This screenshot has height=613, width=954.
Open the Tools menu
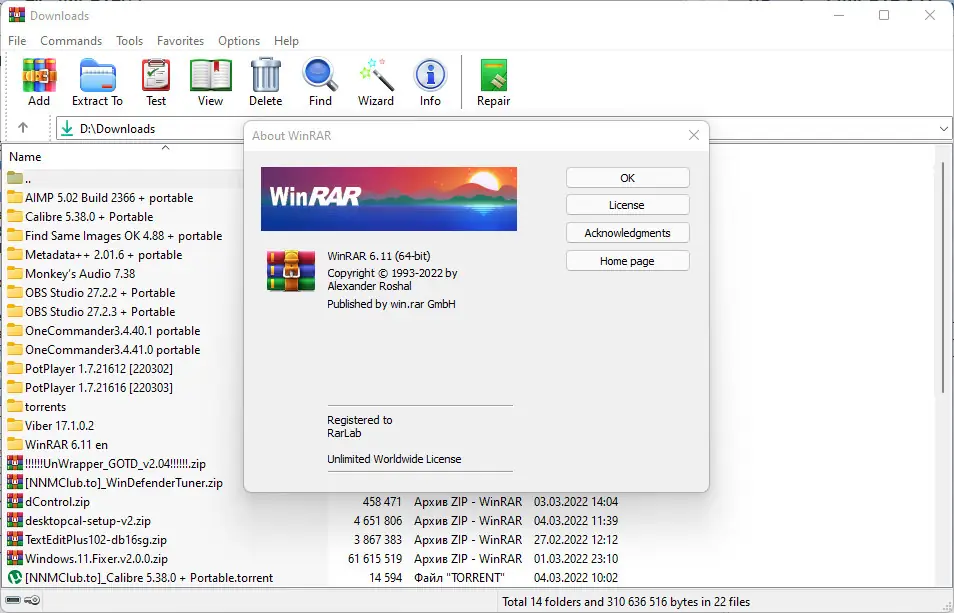click(130, 41)
